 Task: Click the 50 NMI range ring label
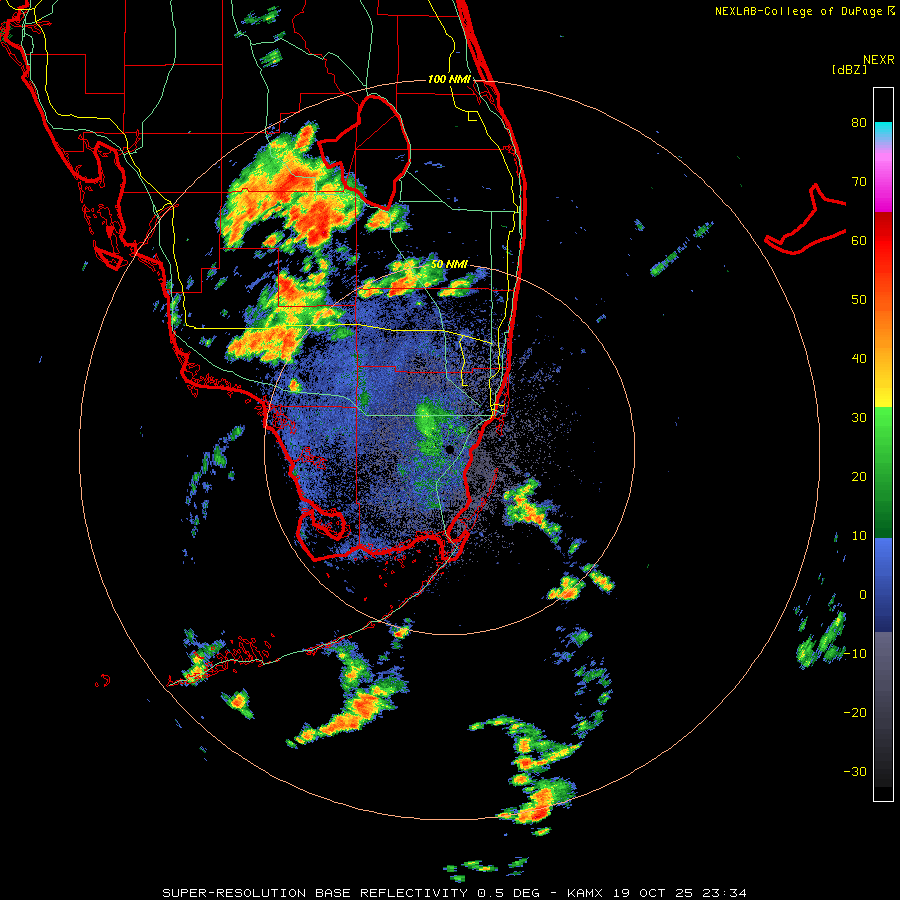click(449, 265)
